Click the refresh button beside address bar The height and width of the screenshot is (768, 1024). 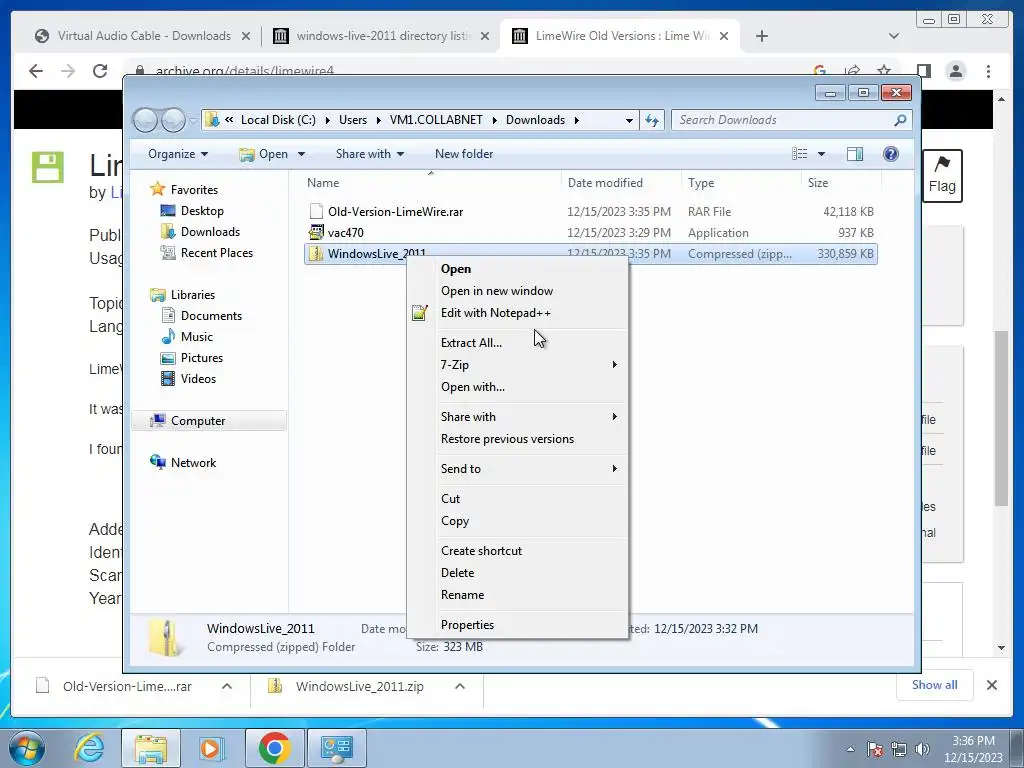652,120
